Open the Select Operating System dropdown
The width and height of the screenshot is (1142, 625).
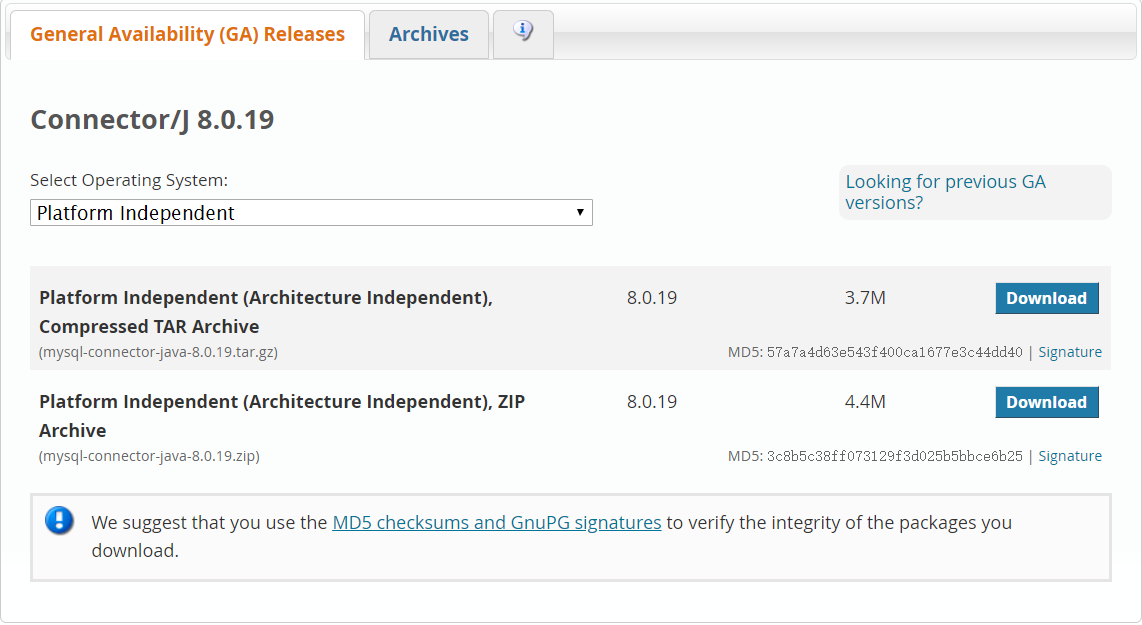click(311, 213)
